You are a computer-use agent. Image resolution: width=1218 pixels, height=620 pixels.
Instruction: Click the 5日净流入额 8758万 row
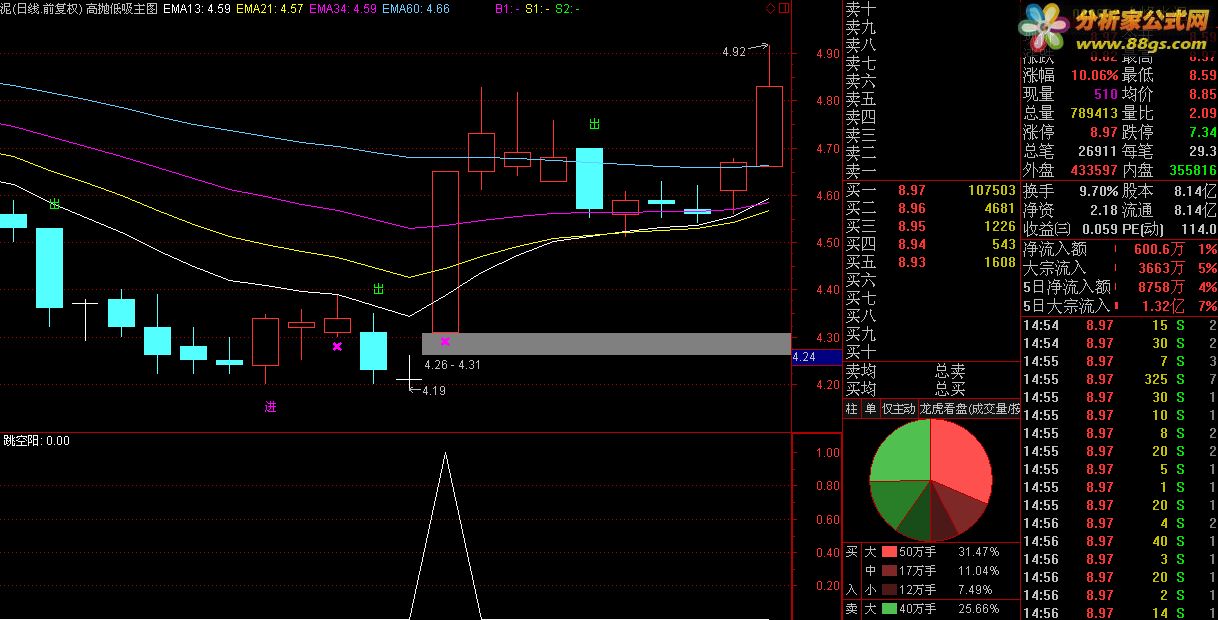pyautogui.click(x=1119, y=287)
